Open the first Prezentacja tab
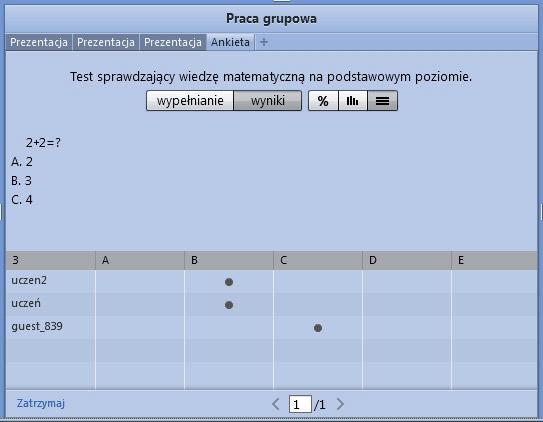Viewport: 543px width, 422px height. [39, 42]
